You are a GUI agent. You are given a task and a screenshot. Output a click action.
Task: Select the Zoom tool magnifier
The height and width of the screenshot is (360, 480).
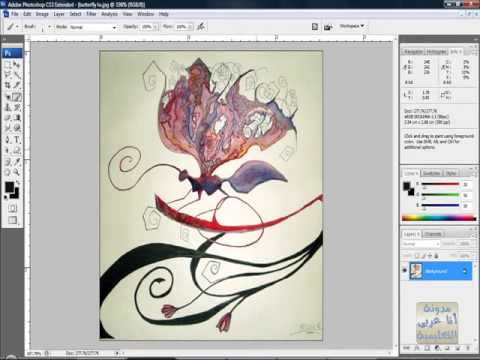[x=17, y=172]
